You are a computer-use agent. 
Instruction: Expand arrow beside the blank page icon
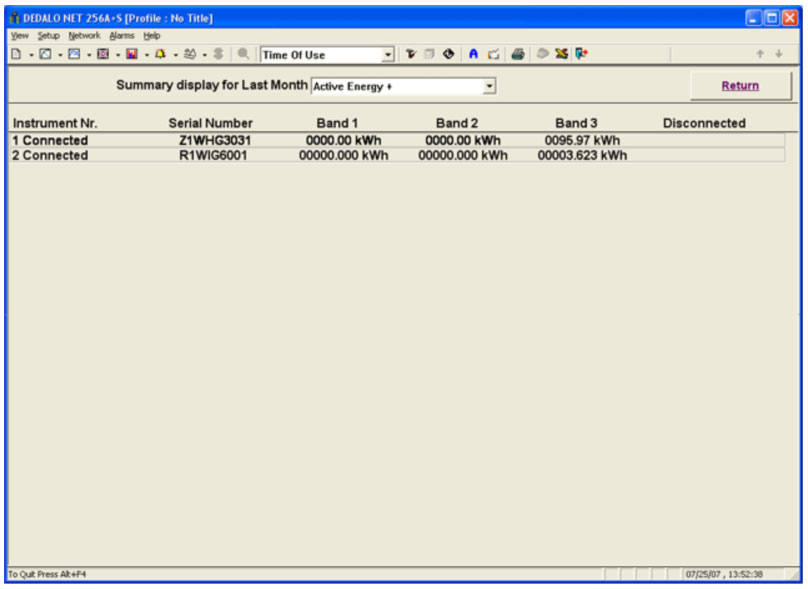(32, 55)
